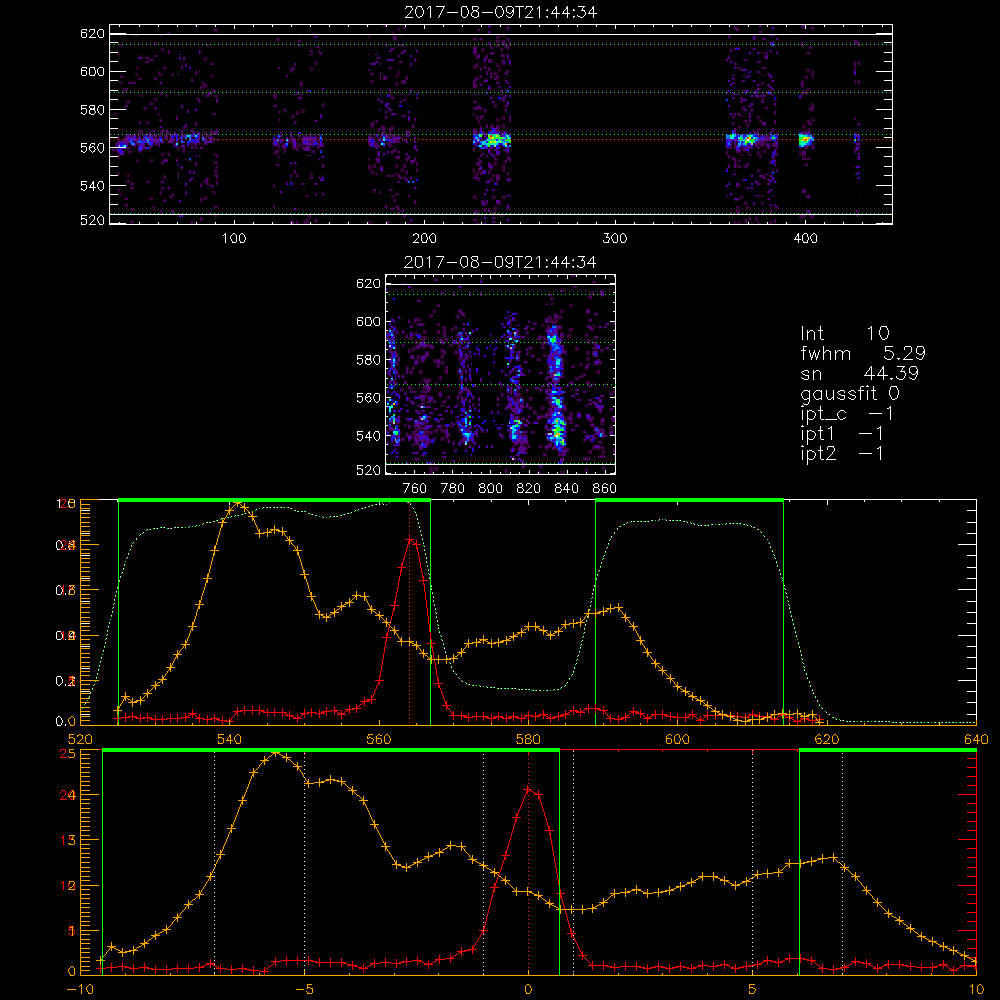This screenshot has width=1000, height=1000.
Task: Click y-axis label 600 of top spectrogram
Action: (92, 71)
